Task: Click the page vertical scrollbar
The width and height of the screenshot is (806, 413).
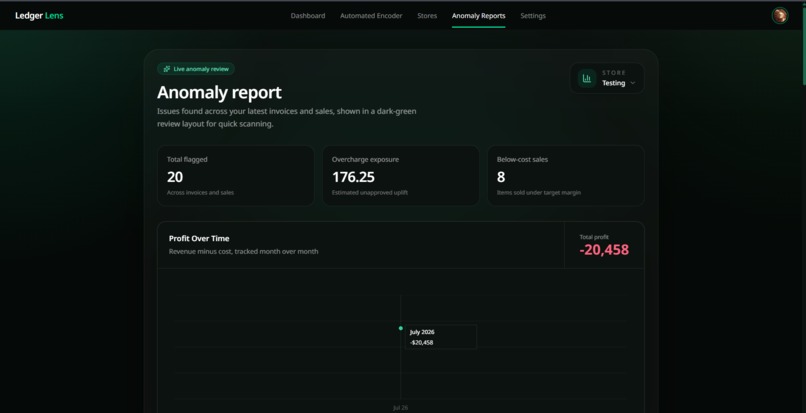Action: tap(803, 43)
